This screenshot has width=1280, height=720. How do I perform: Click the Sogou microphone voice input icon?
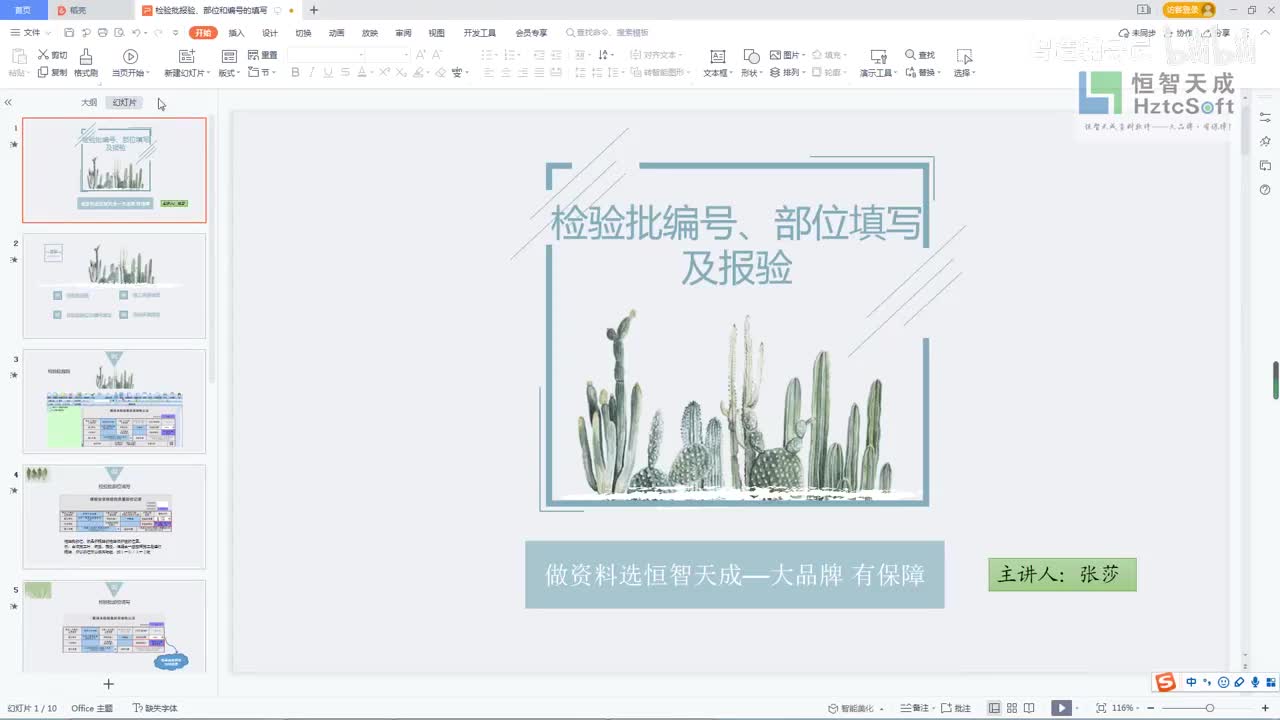(1254, 682)
